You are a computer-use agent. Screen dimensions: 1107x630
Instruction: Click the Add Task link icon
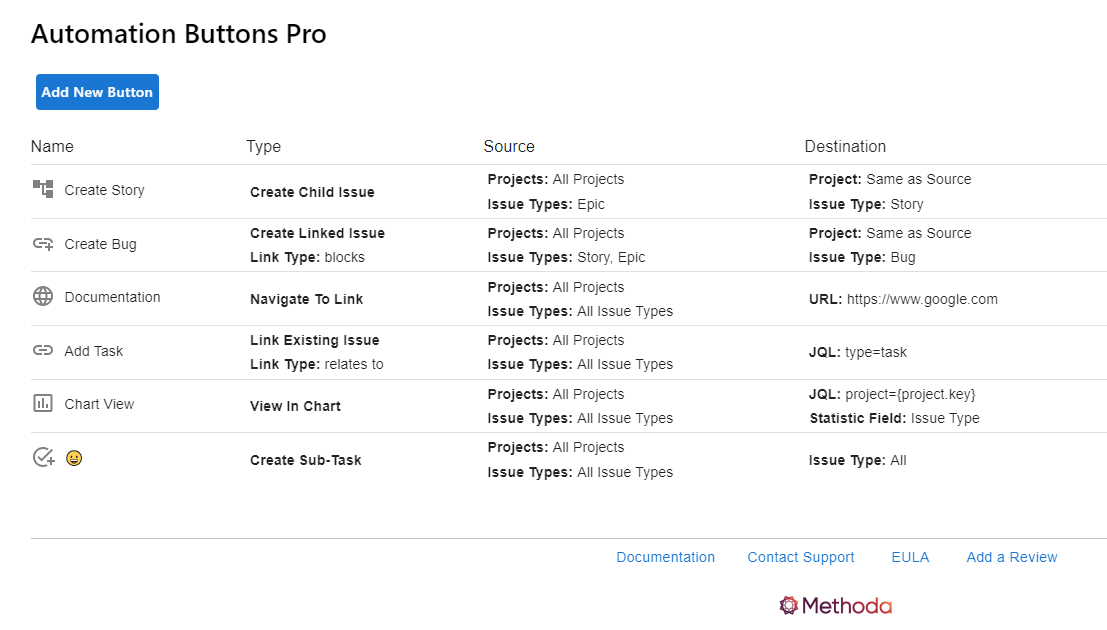pos(43,350)
